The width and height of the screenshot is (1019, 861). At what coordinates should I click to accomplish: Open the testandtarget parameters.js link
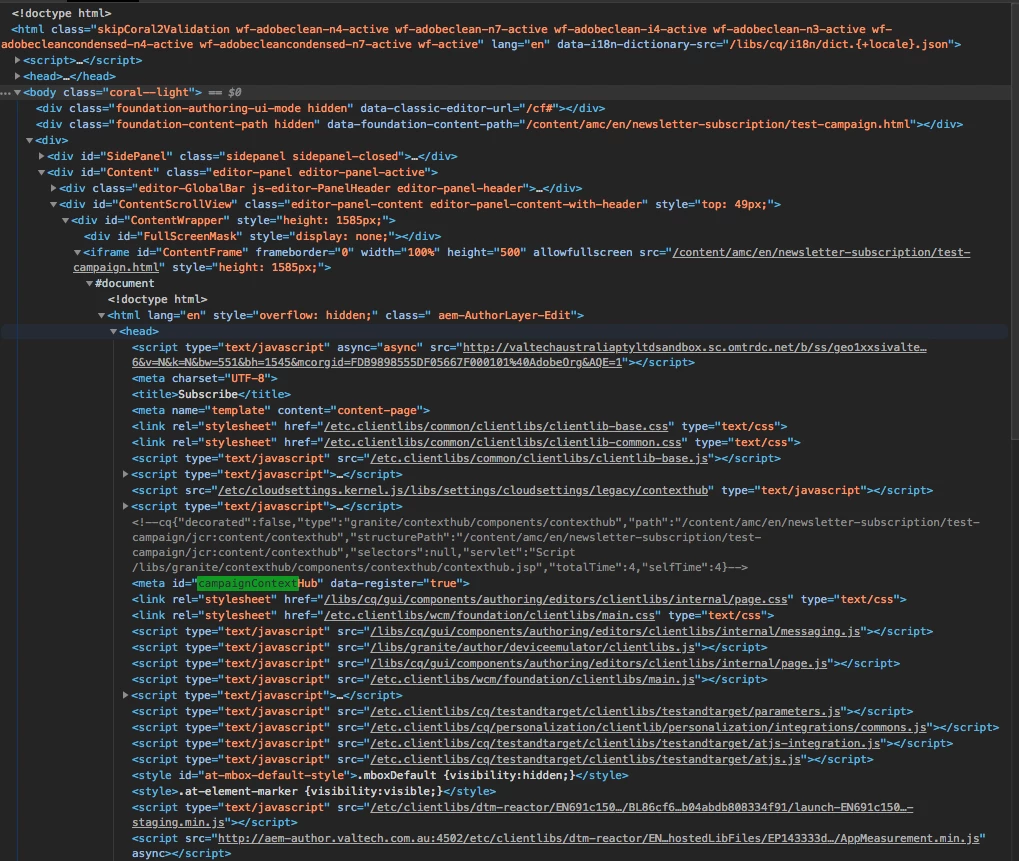(x=605, y=712)
